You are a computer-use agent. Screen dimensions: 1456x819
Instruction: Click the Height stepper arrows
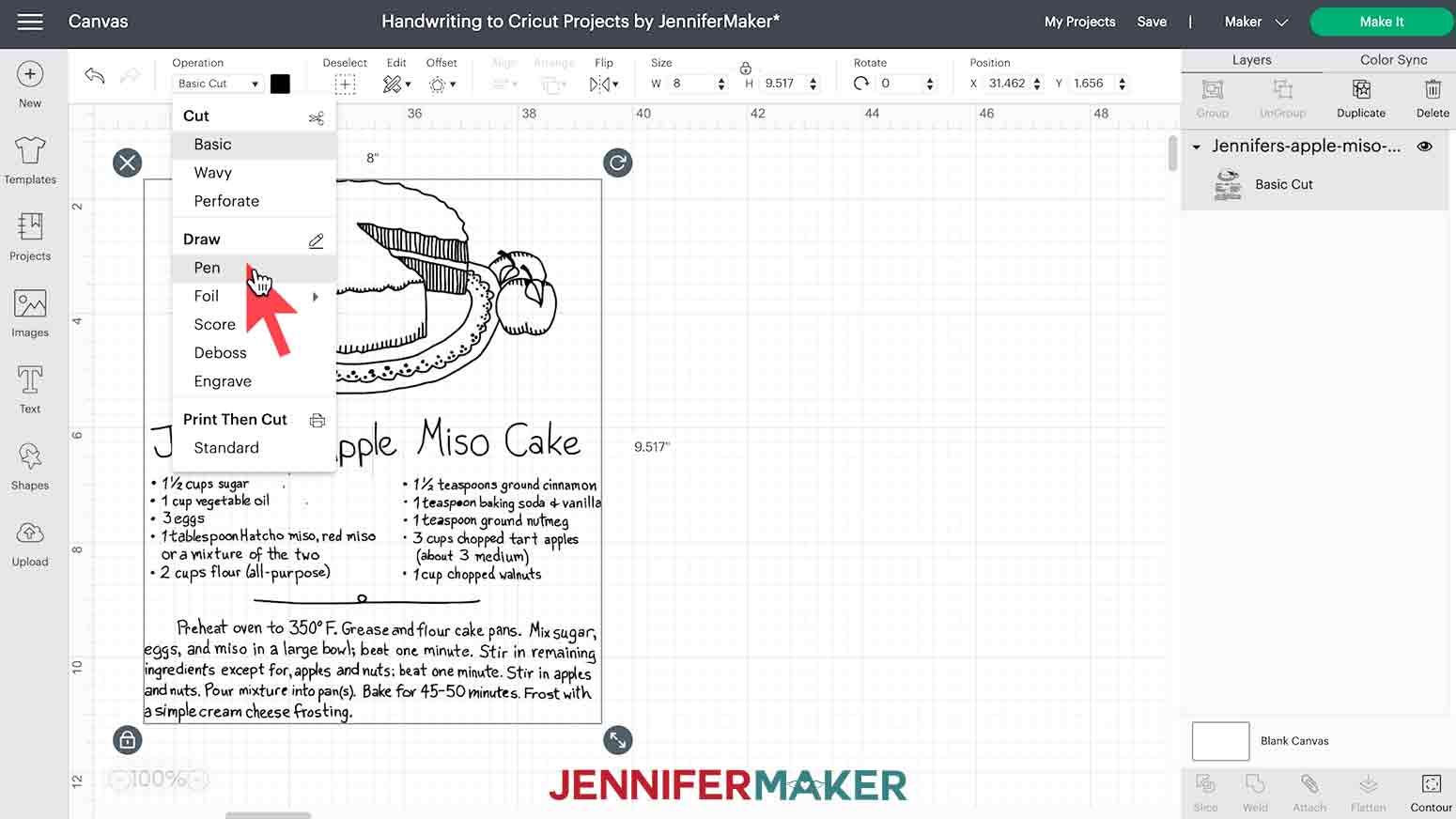pos(813,84)
